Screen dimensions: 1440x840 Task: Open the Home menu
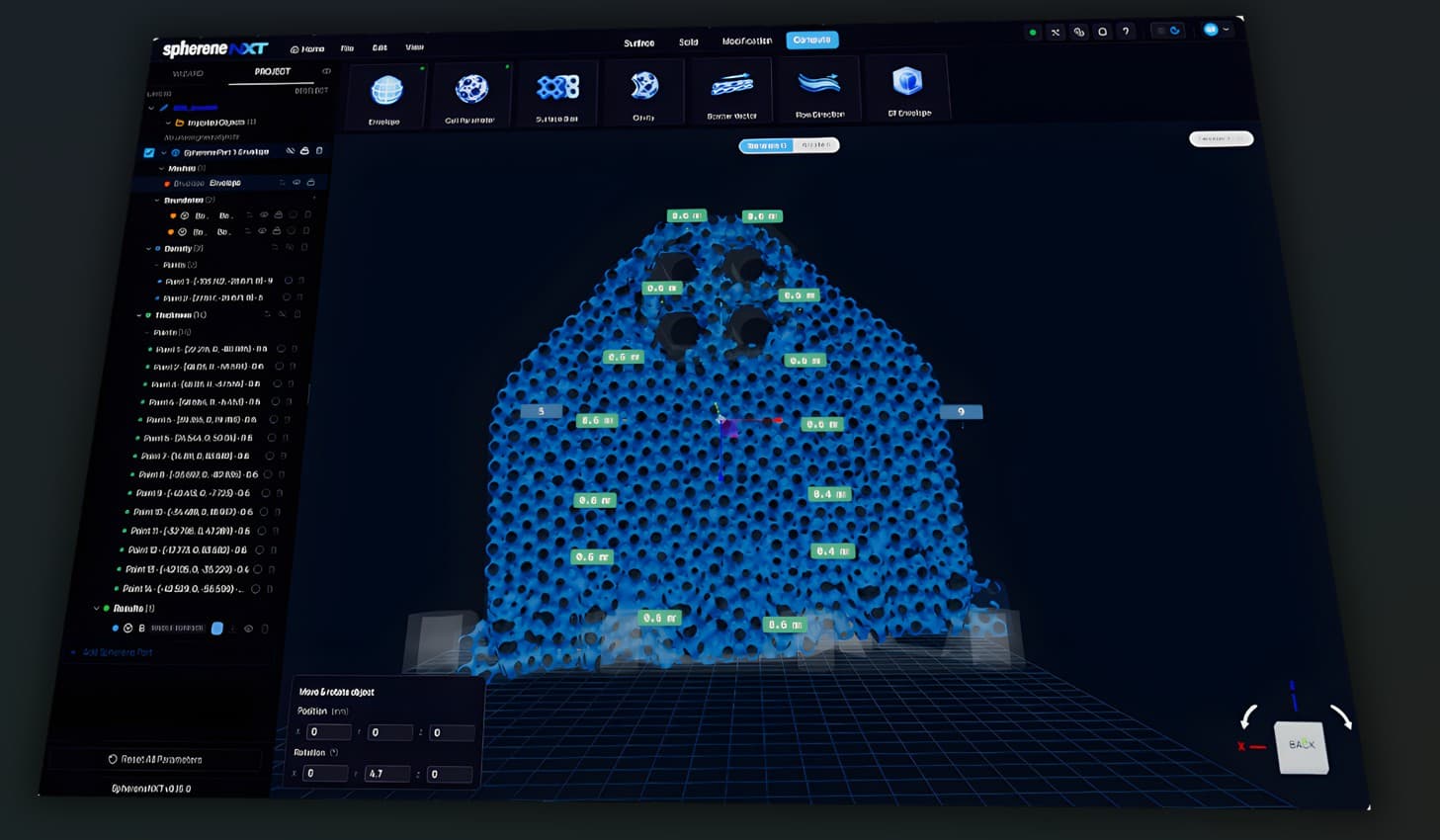click(x=307, y=48)
